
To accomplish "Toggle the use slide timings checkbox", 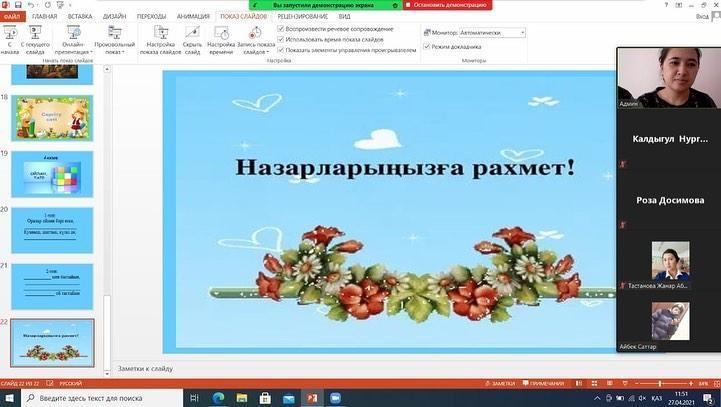I will 281,39.
